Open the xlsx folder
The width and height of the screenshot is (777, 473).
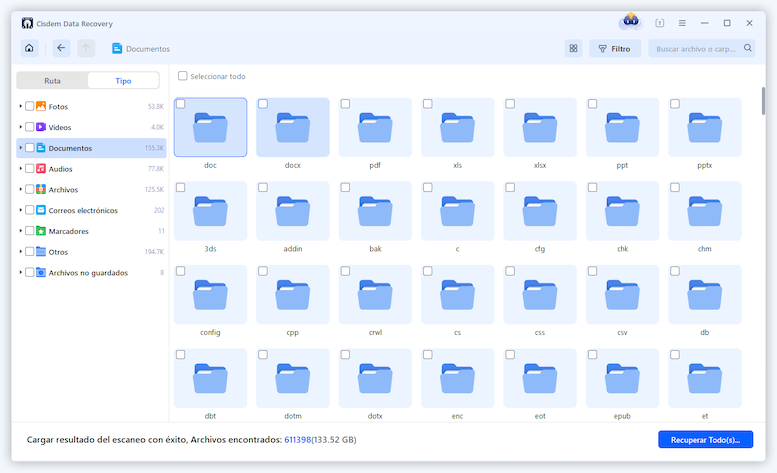[540, 128]
